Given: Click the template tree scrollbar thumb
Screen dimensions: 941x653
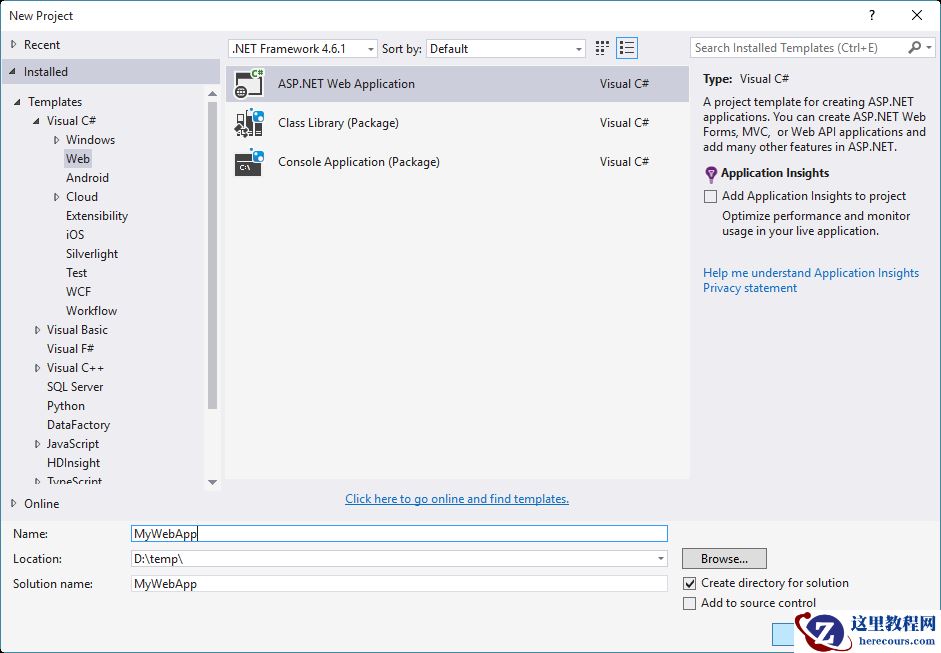Looking at the screenshot, I should [212, 255].
